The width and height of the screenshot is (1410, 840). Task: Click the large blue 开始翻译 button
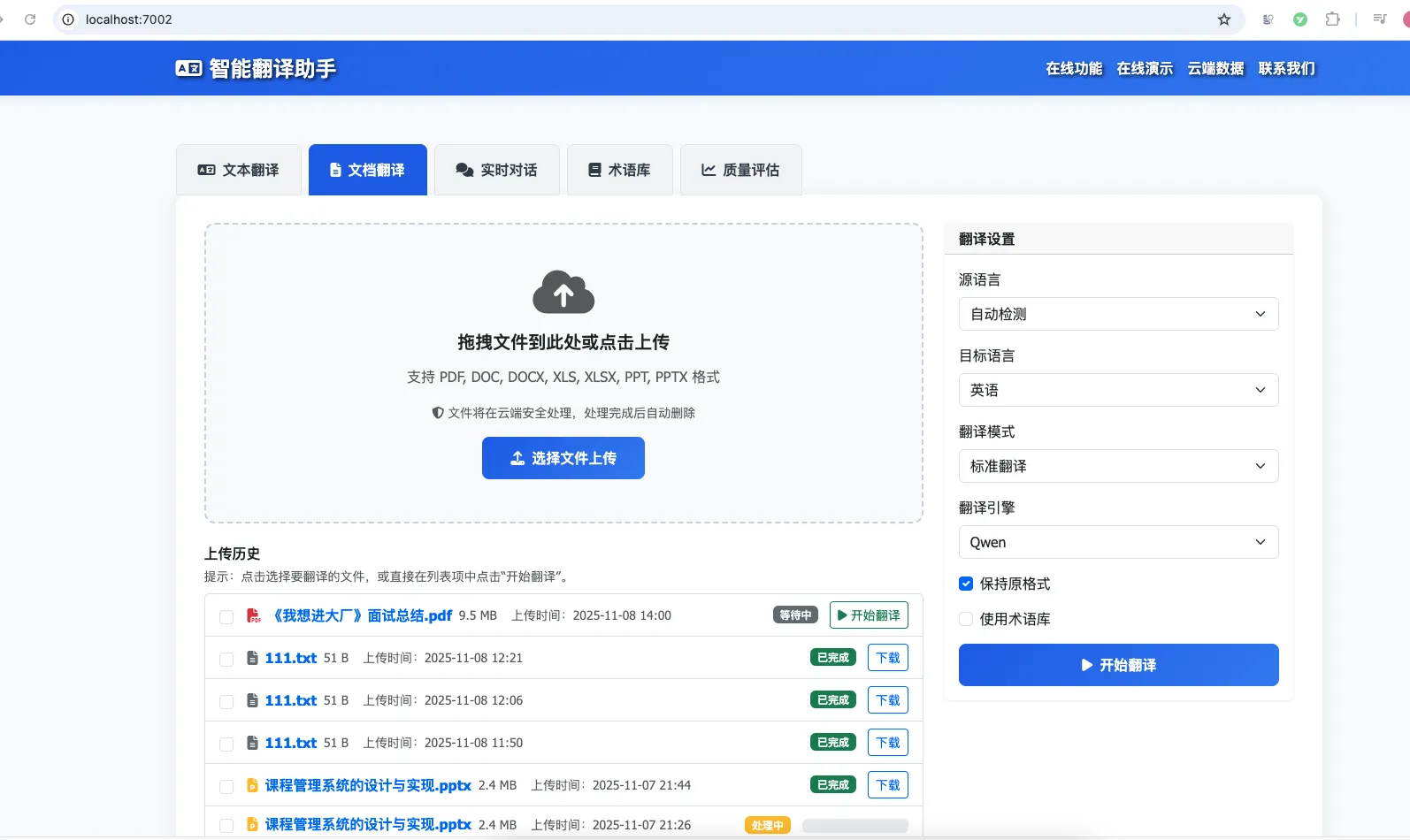point(1118,665)
